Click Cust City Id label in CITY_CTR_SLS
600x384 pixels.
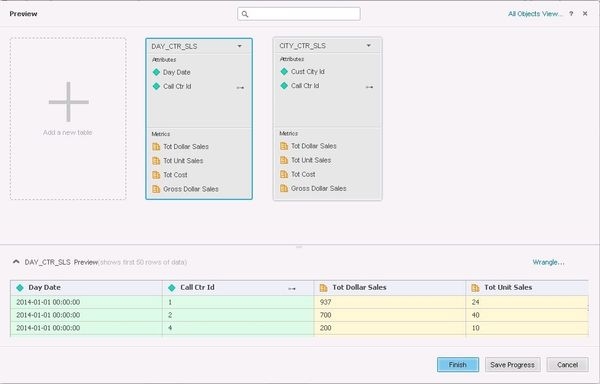pos(308,72)
